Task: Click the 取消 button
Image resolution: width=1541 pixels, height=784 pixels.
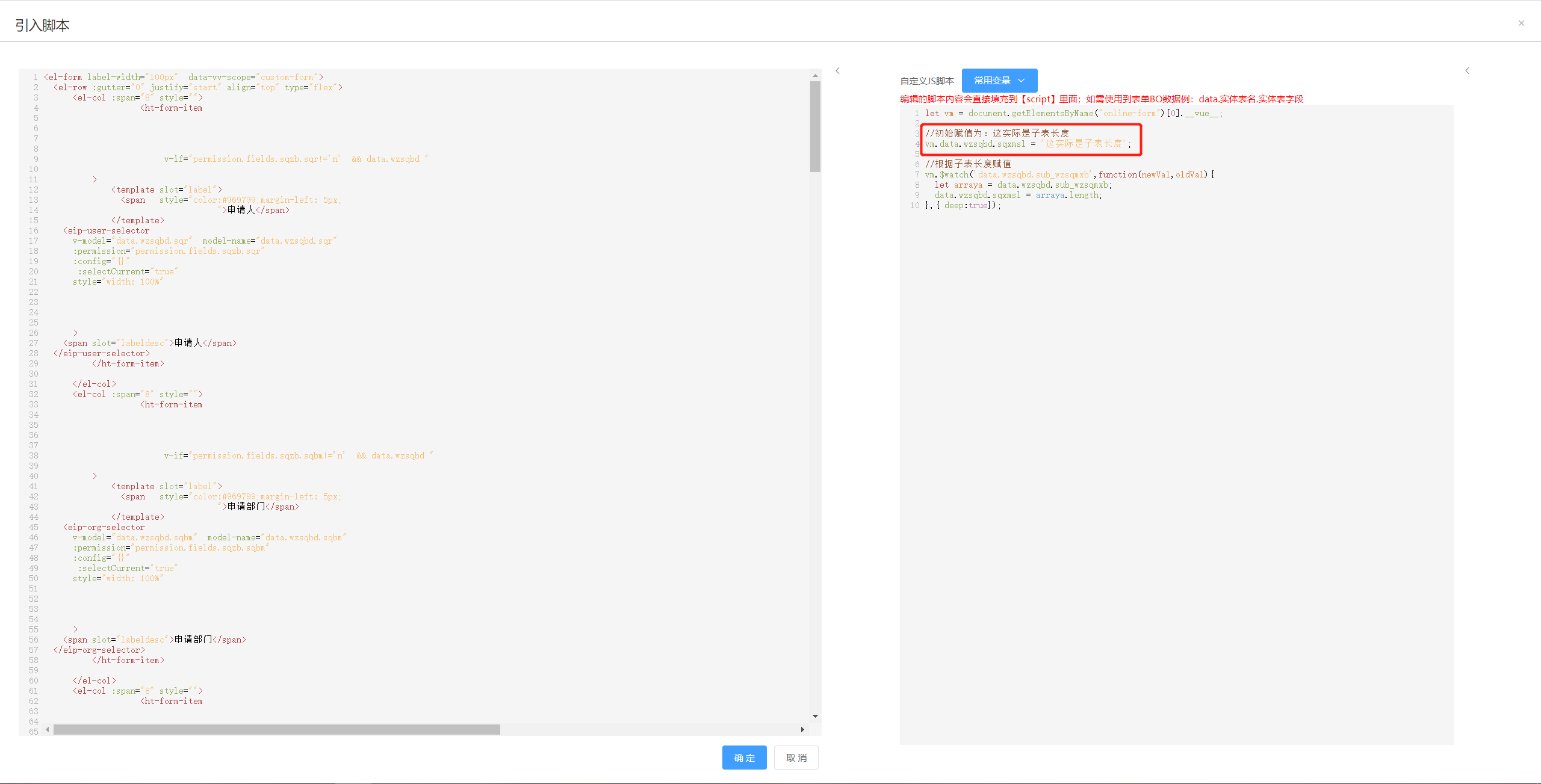Action: (x=796, y=758)
